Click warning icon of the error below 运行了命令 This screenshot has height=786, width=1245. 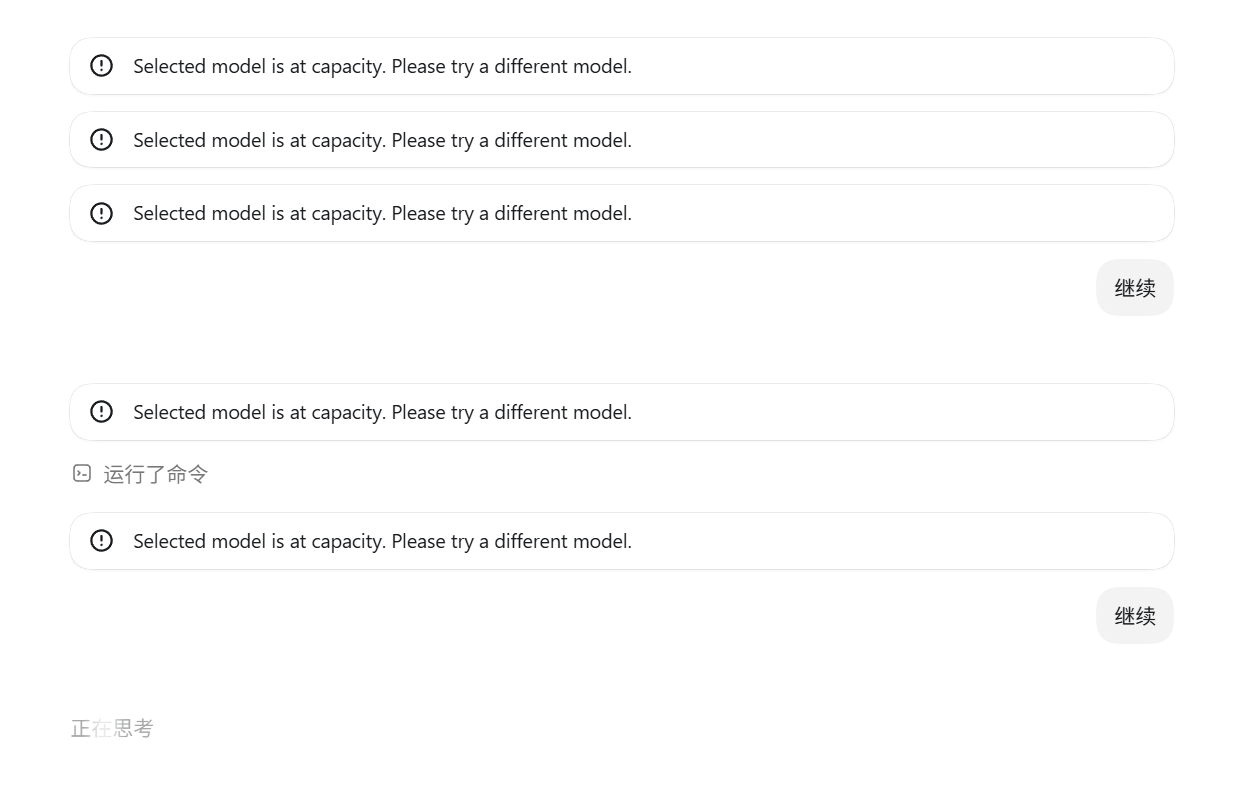(101, 541)
